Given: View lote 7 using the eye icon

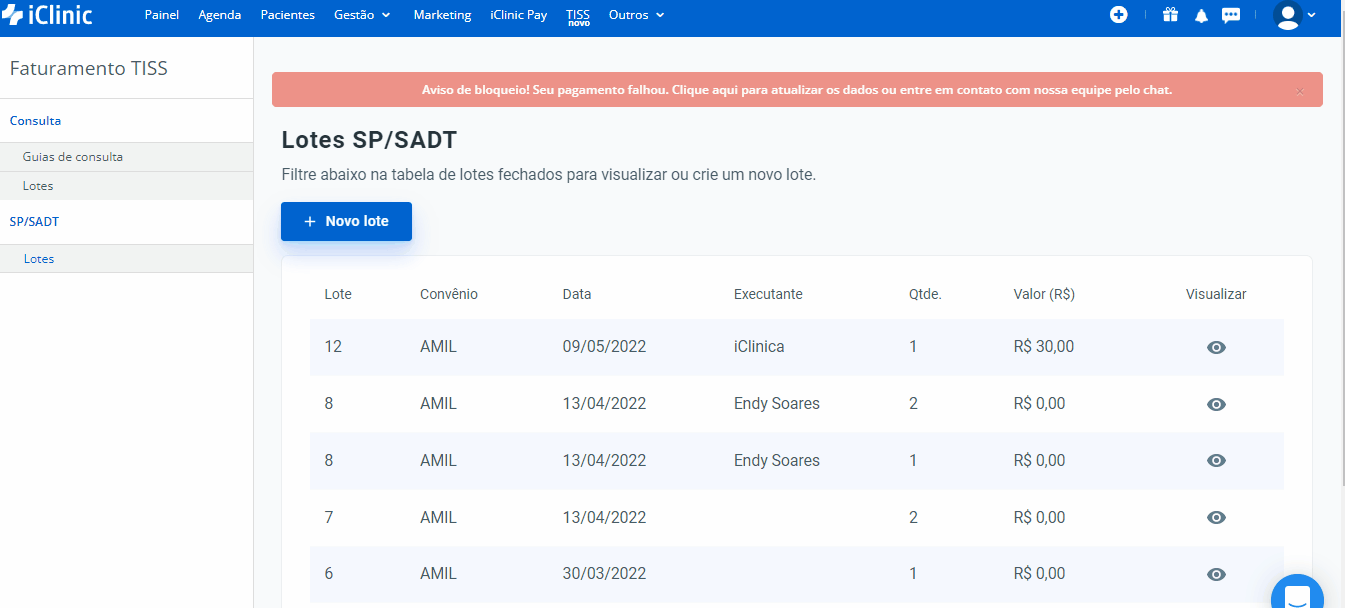Looking at the screenshot, I should coord(1216,517).
